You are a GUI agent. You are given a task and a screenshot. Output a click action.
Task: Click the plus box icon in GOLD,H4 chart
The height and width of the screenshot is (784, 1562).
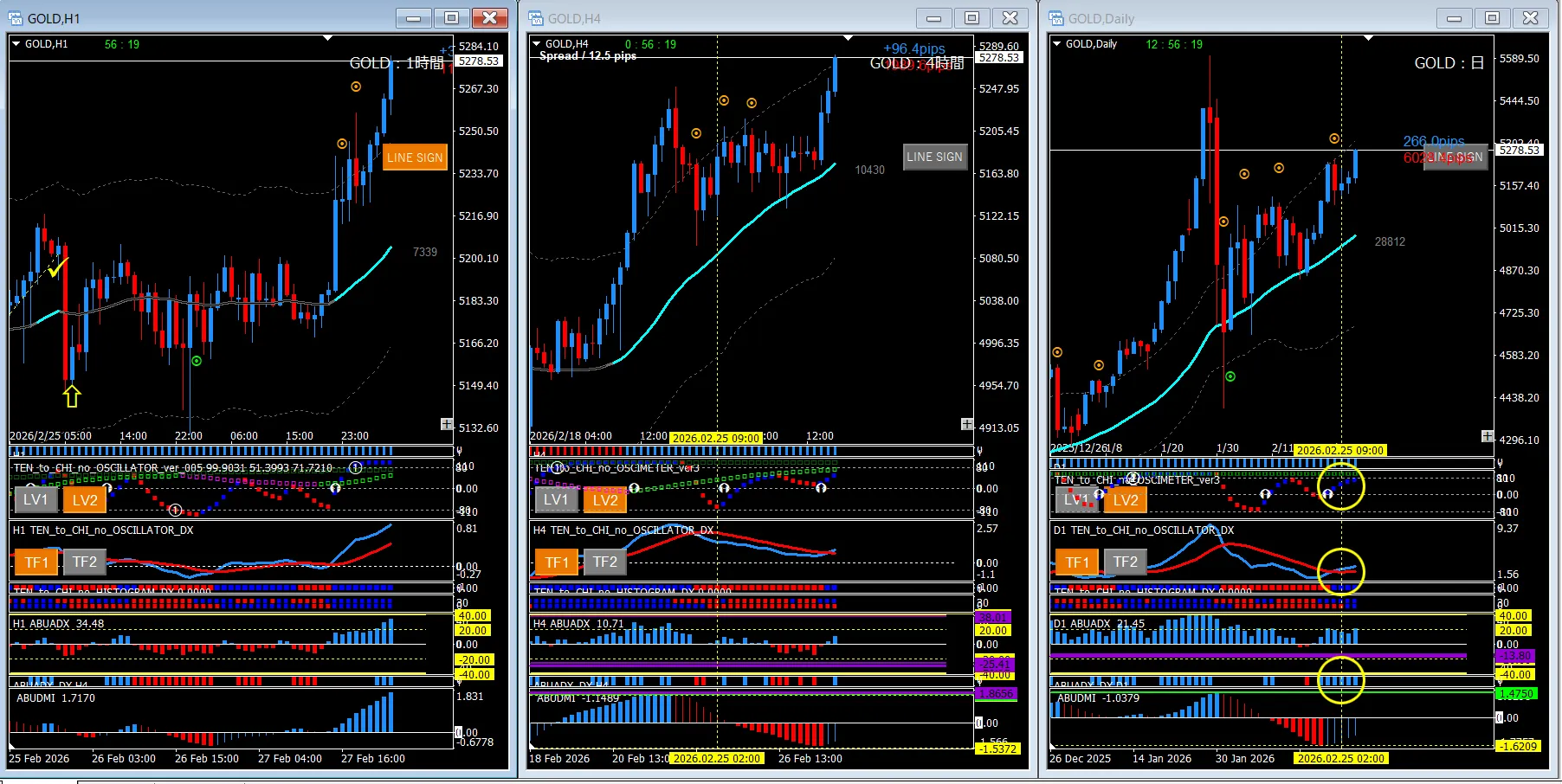pos(966,424)
